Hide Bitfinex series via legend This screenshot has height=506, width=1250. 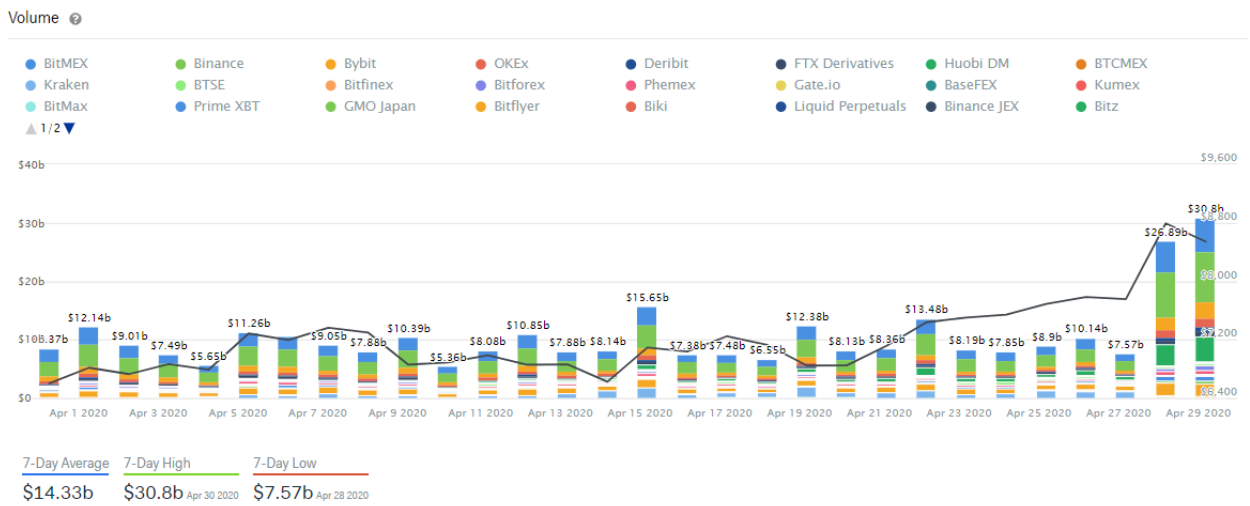tap(359, 85)
